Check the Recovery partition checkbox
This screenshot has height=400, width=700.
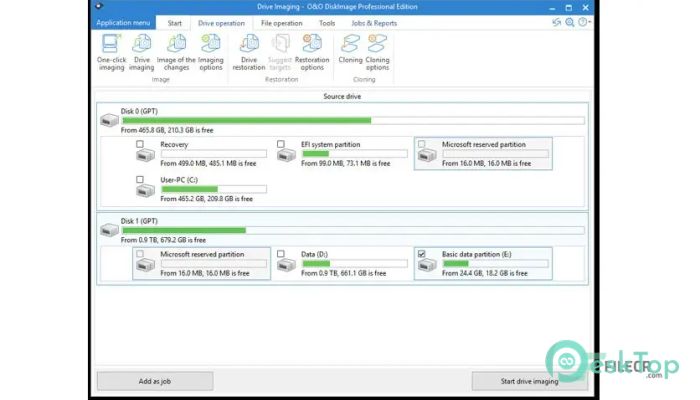140,144
